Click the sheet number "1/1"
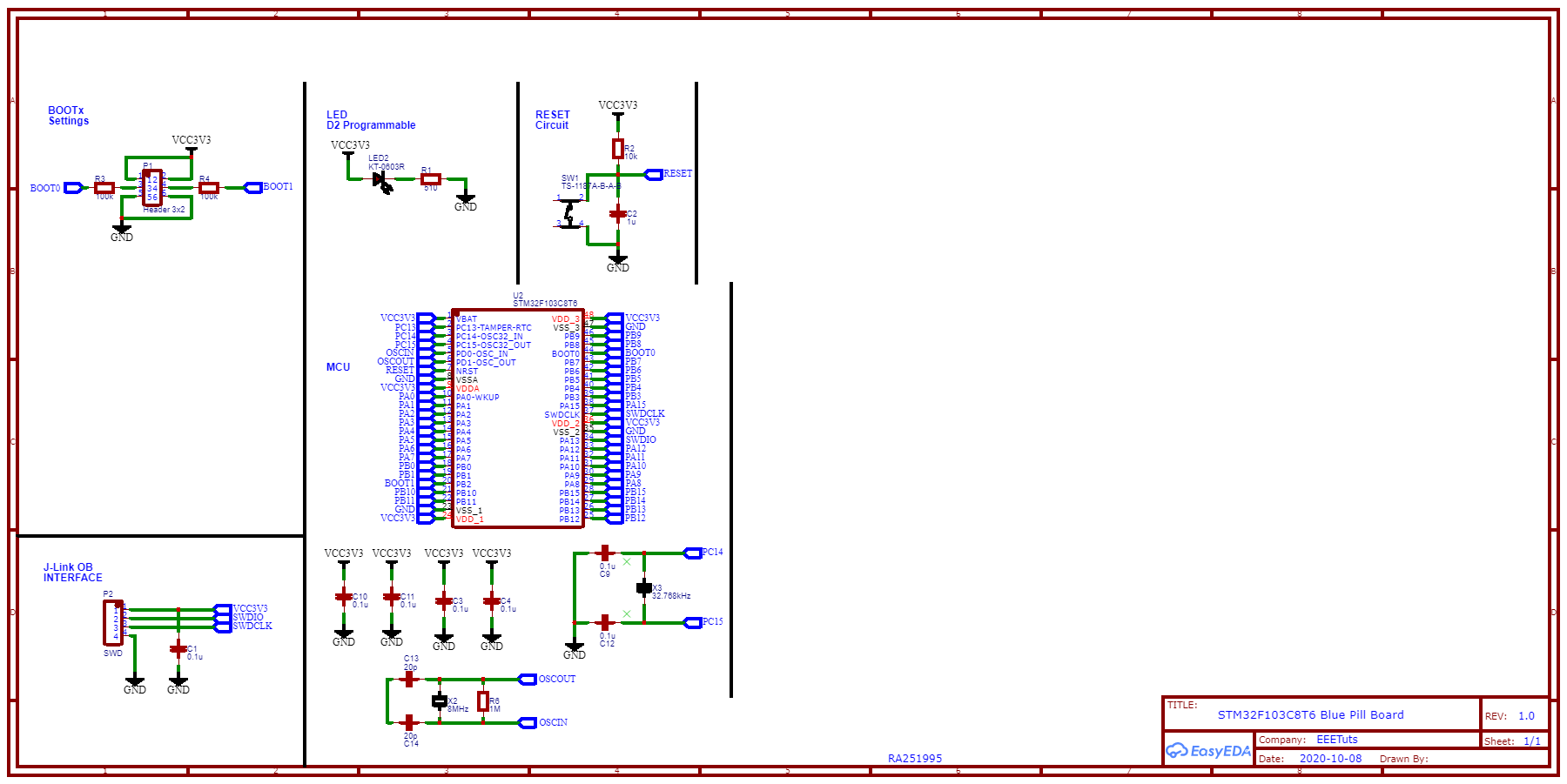Viewport: 1567px width, 784px height. (1532, 741)
